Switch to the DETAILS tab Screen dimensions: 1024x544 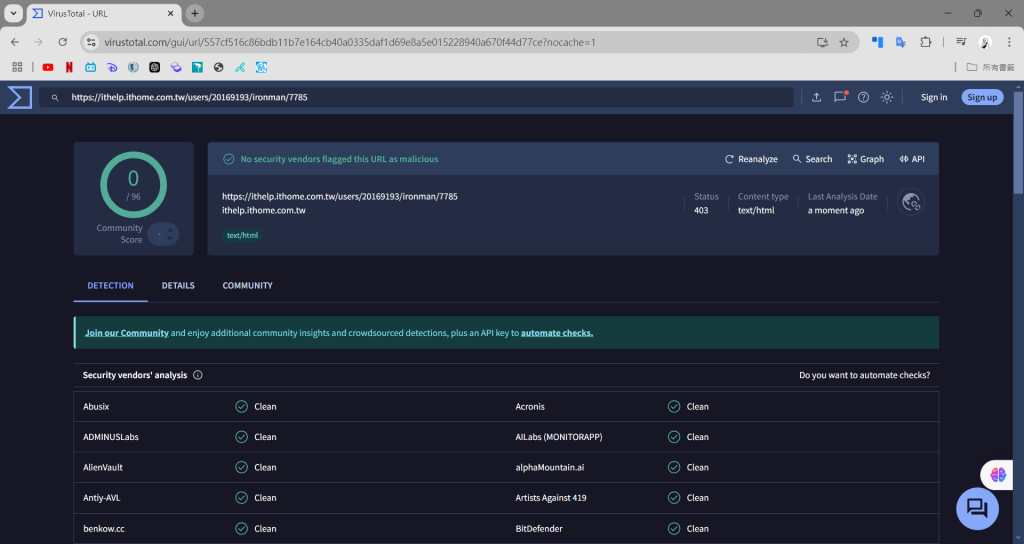[x=178, y=285]
